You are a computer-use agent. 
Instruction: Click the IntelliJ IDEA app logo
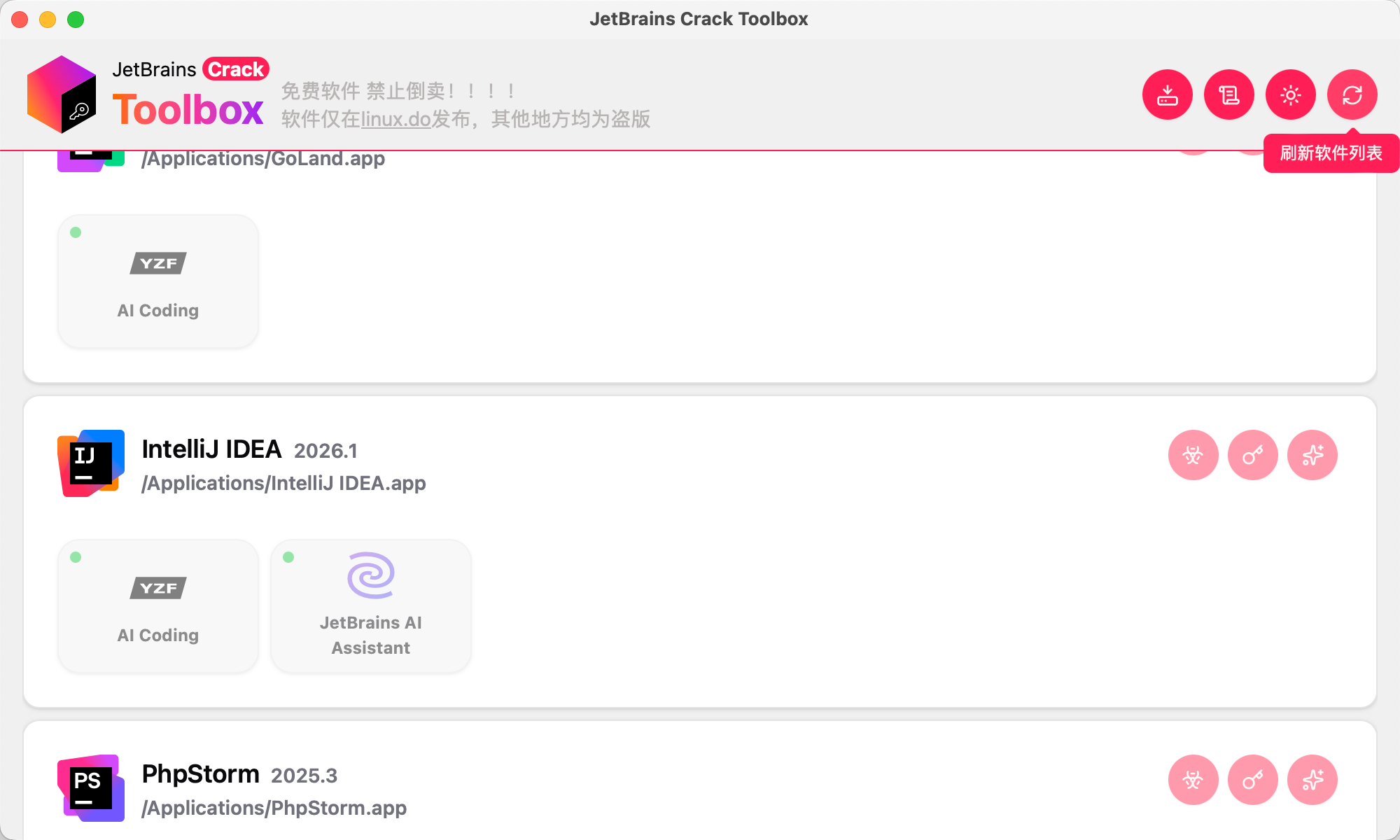(x=91, y=463)
